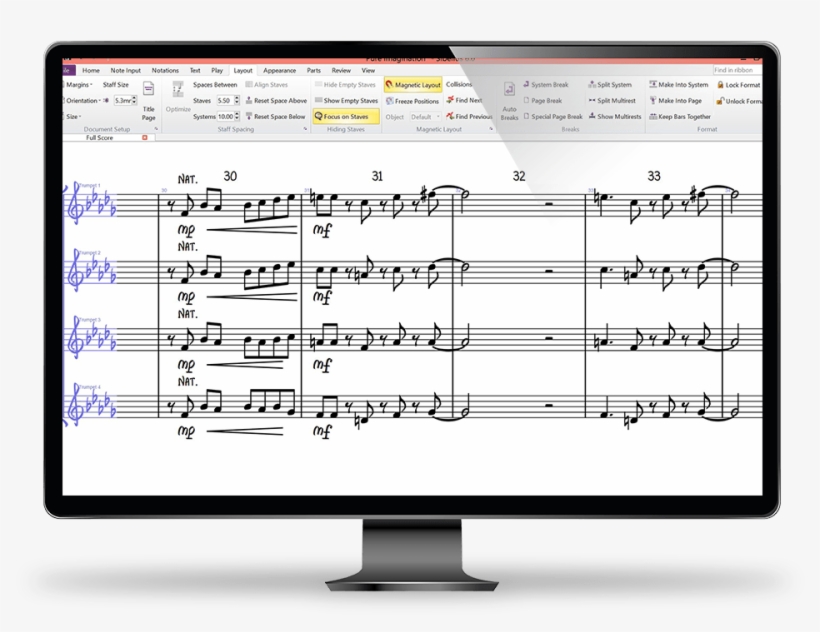This screenshot has height=632, width=820.
Task: Open the Orientation dropdown
Action: click(83, 100)
